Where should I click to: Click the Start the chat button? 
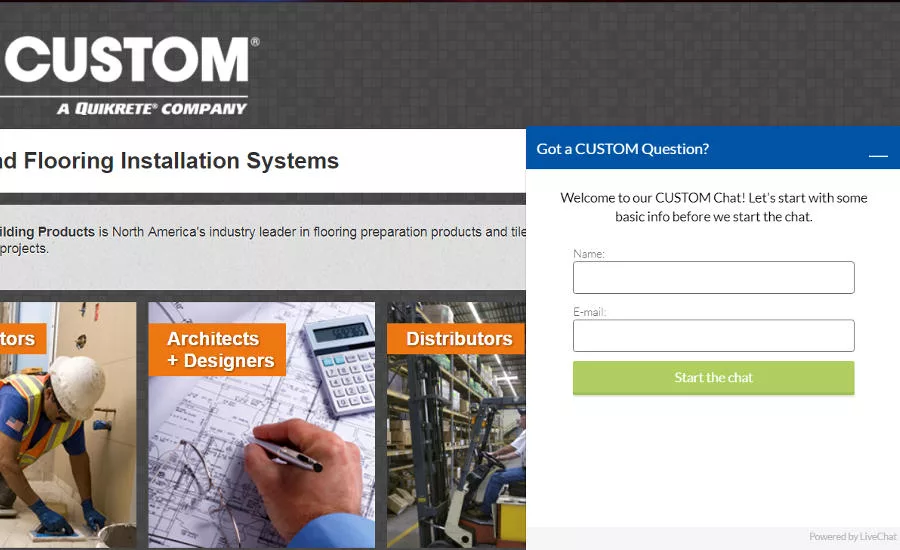713,377
